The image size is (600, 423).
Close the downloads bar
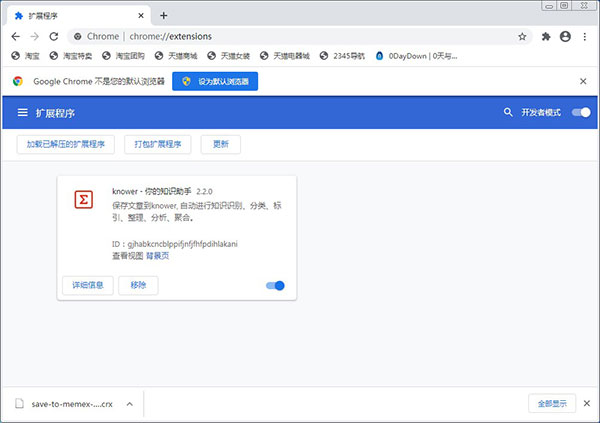point(587,403)
